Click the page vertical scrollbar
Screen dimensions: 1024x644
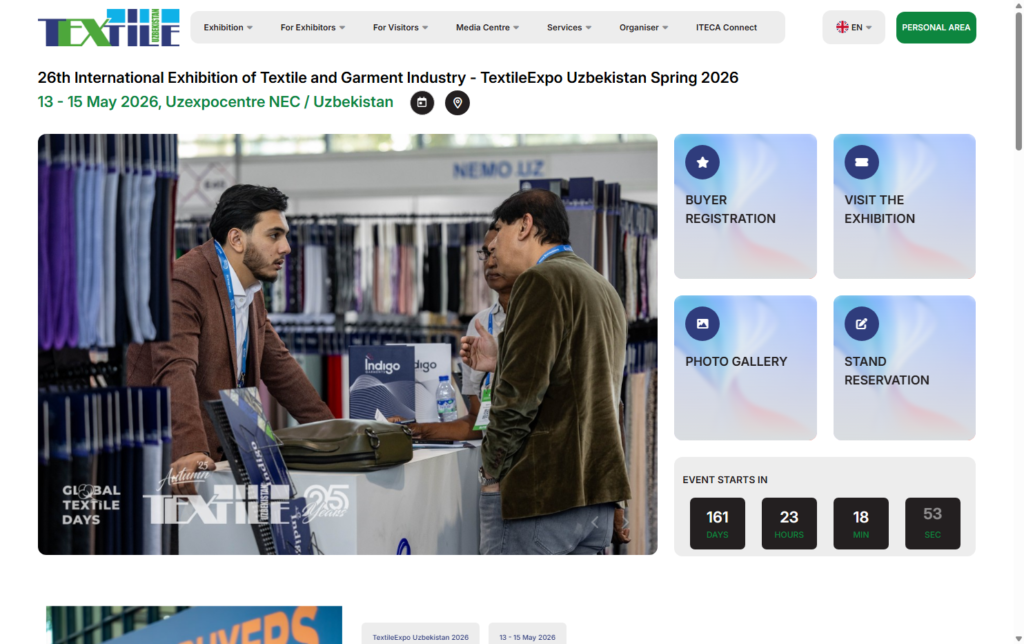1018,80
